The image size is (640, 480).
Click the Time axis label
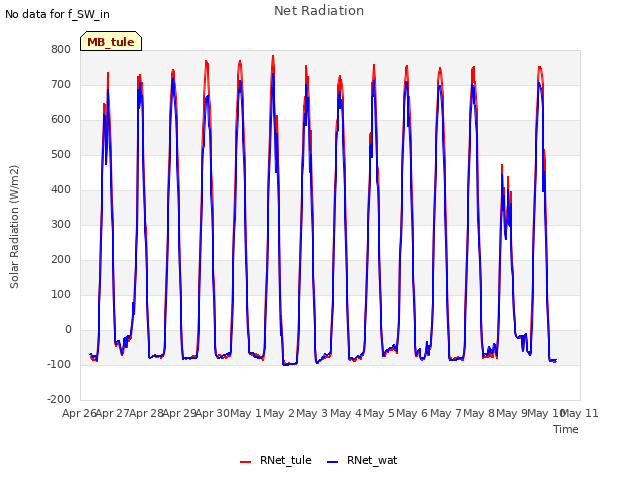click(x=566, y=429)
